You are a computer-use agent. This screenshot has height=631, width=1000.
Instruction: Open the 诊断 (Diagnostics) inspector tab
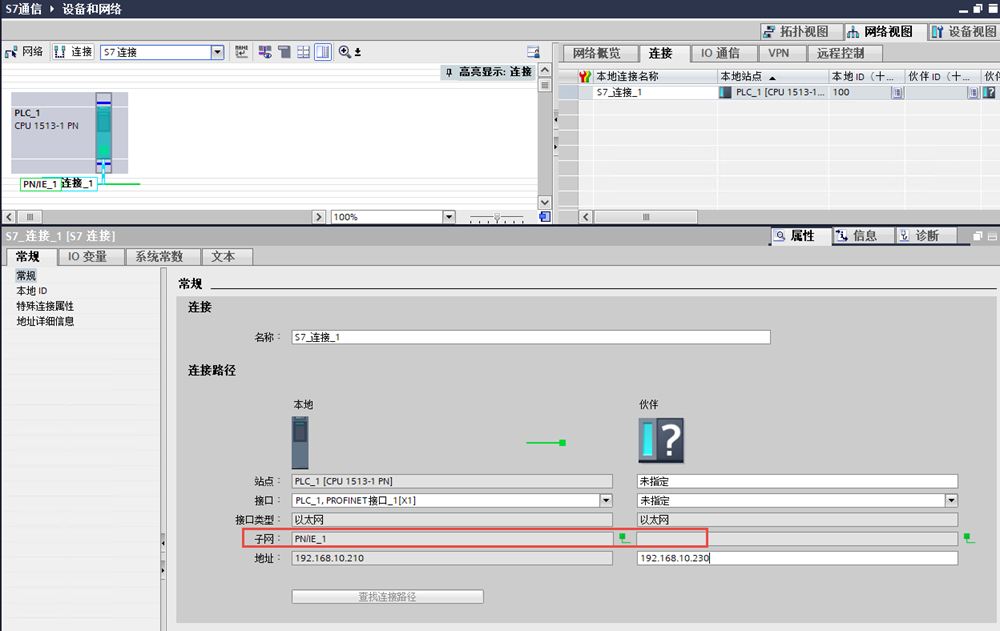[x=918, y=236]
